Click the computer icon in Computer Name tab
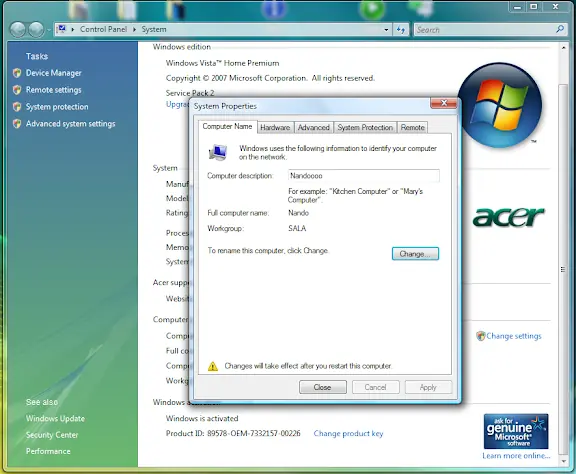Screen dimensions: 576x474 point(218,152)
